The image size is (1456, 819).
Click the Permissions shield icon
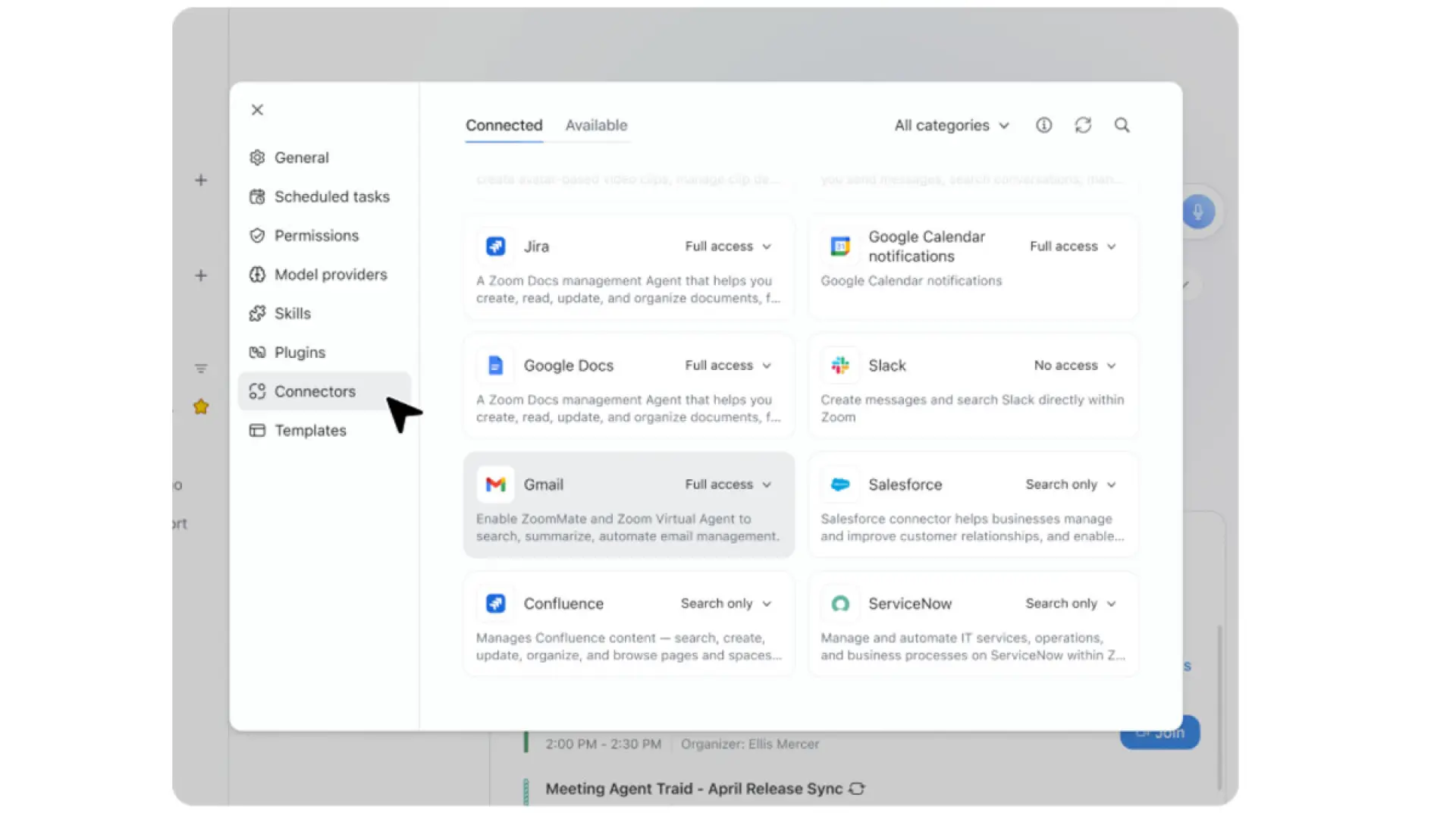[257, 236]
